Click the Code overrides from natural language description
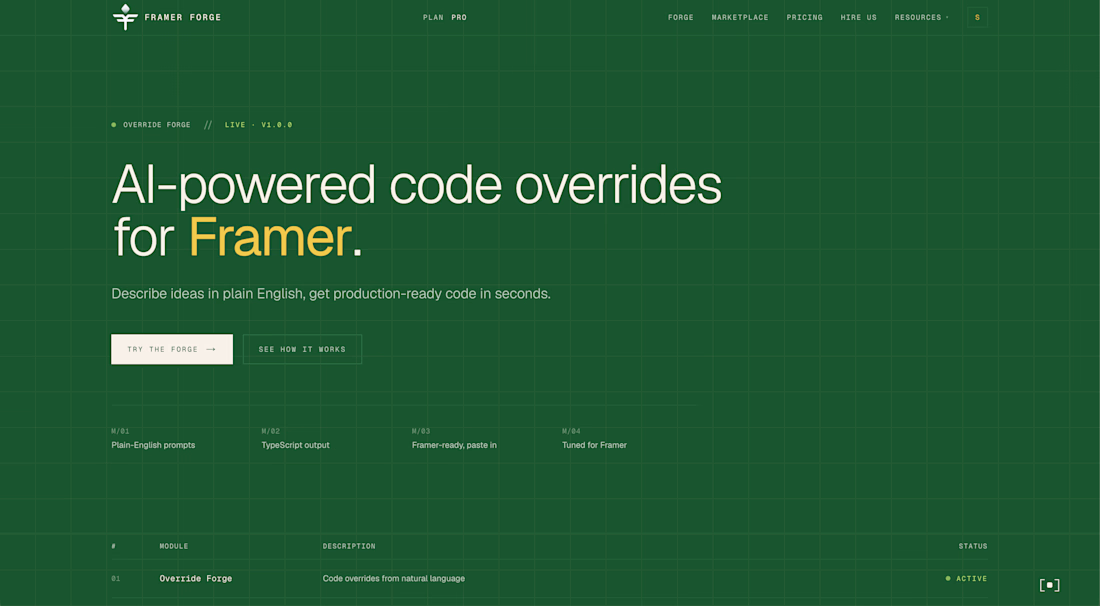Image resolution: width=1100 pixels, height=606 pixels. tap(394, 579)
